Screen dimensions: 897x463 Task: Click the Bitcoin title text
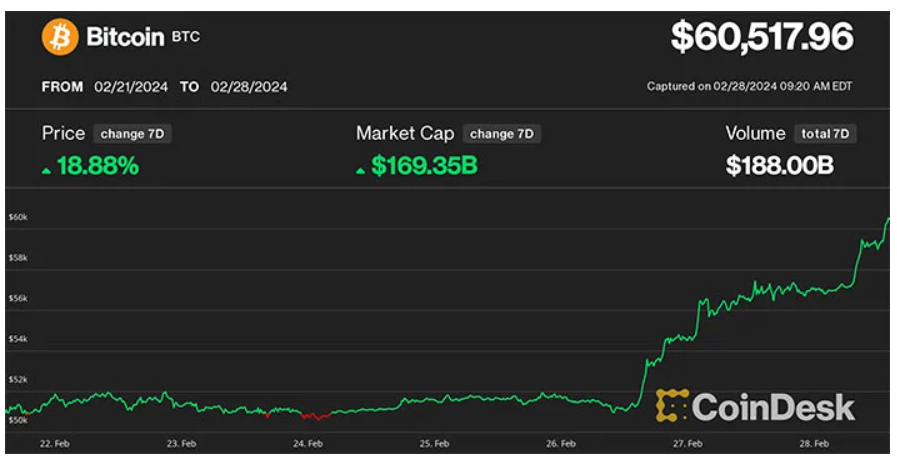tap(125, 37)
